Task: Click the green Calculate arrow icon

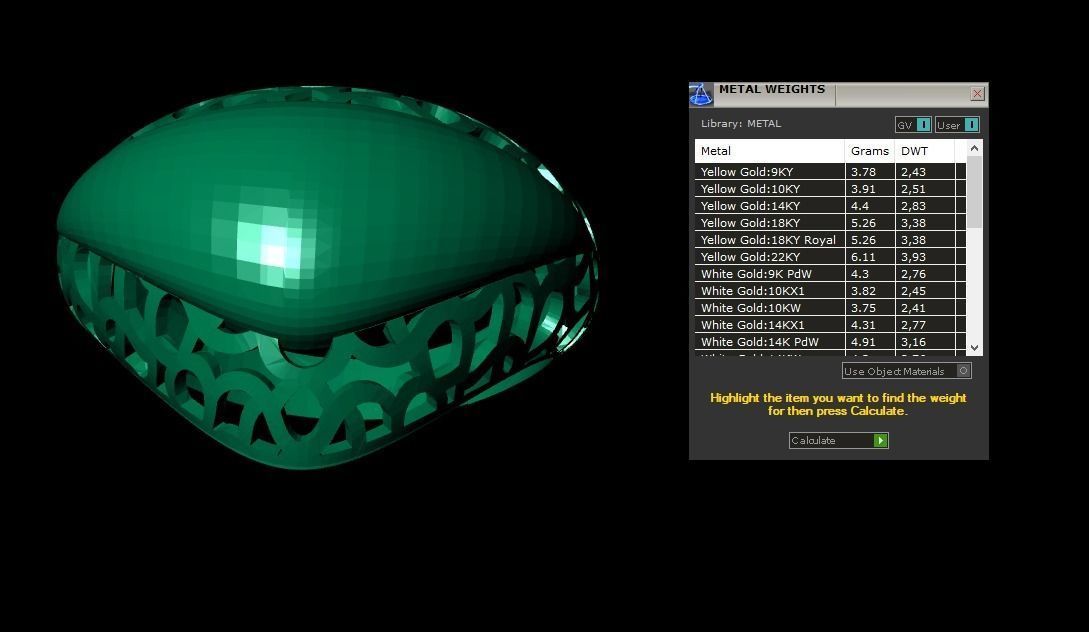Action: pos(881,440)
